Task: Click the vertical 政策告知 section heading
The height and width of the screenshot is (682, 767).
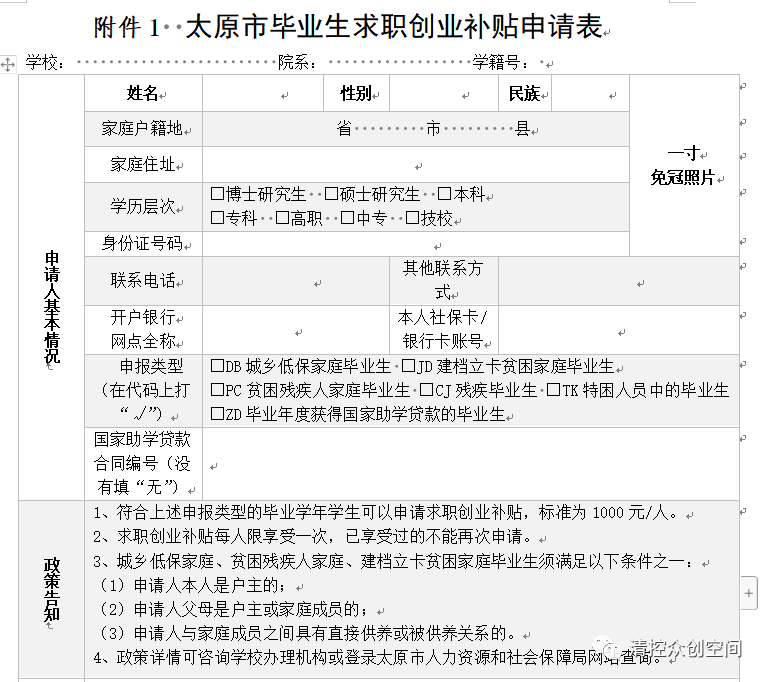Action: 52,590
